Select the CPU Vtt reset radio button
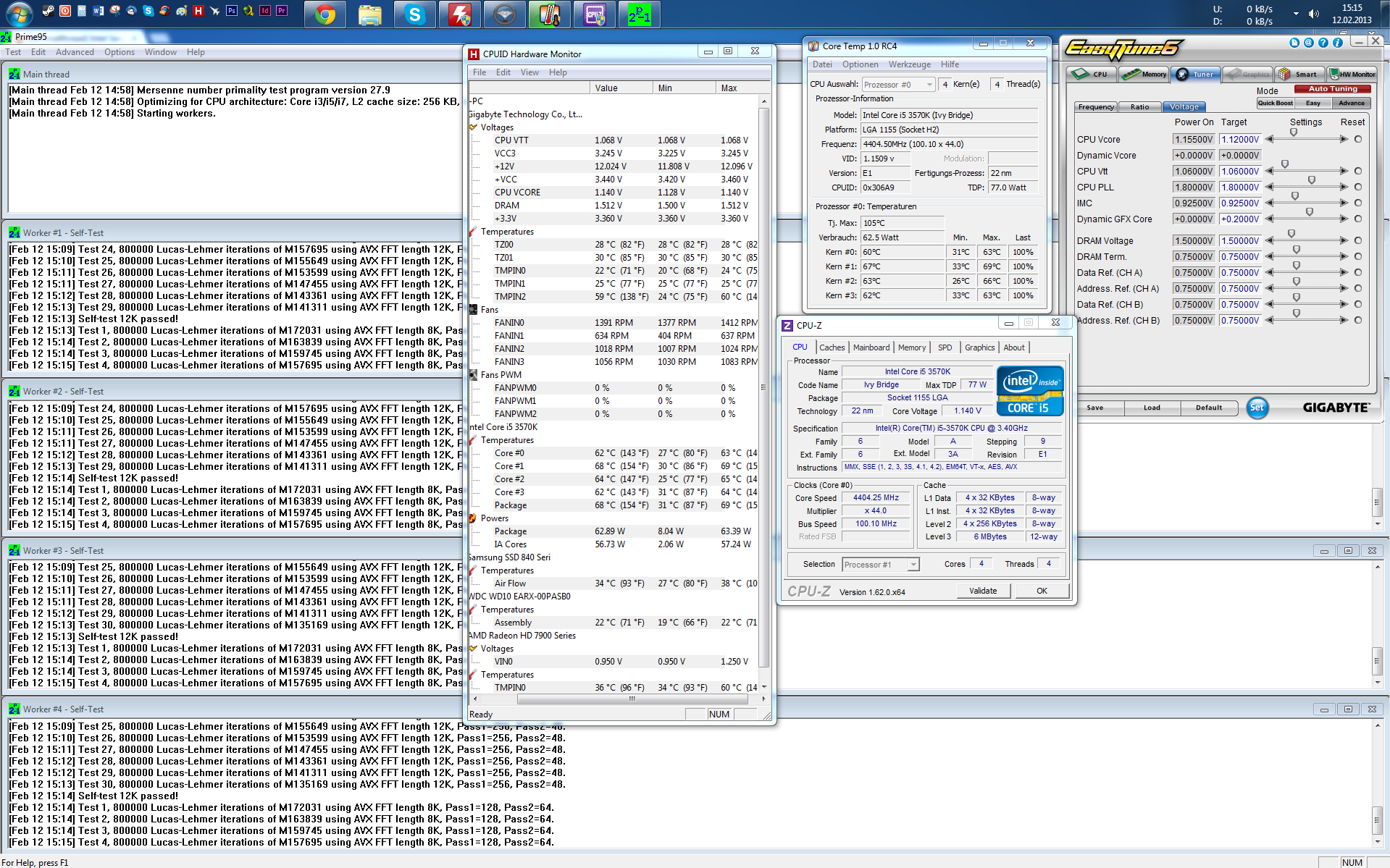 pyautogui.click(x=1357, y=171)
